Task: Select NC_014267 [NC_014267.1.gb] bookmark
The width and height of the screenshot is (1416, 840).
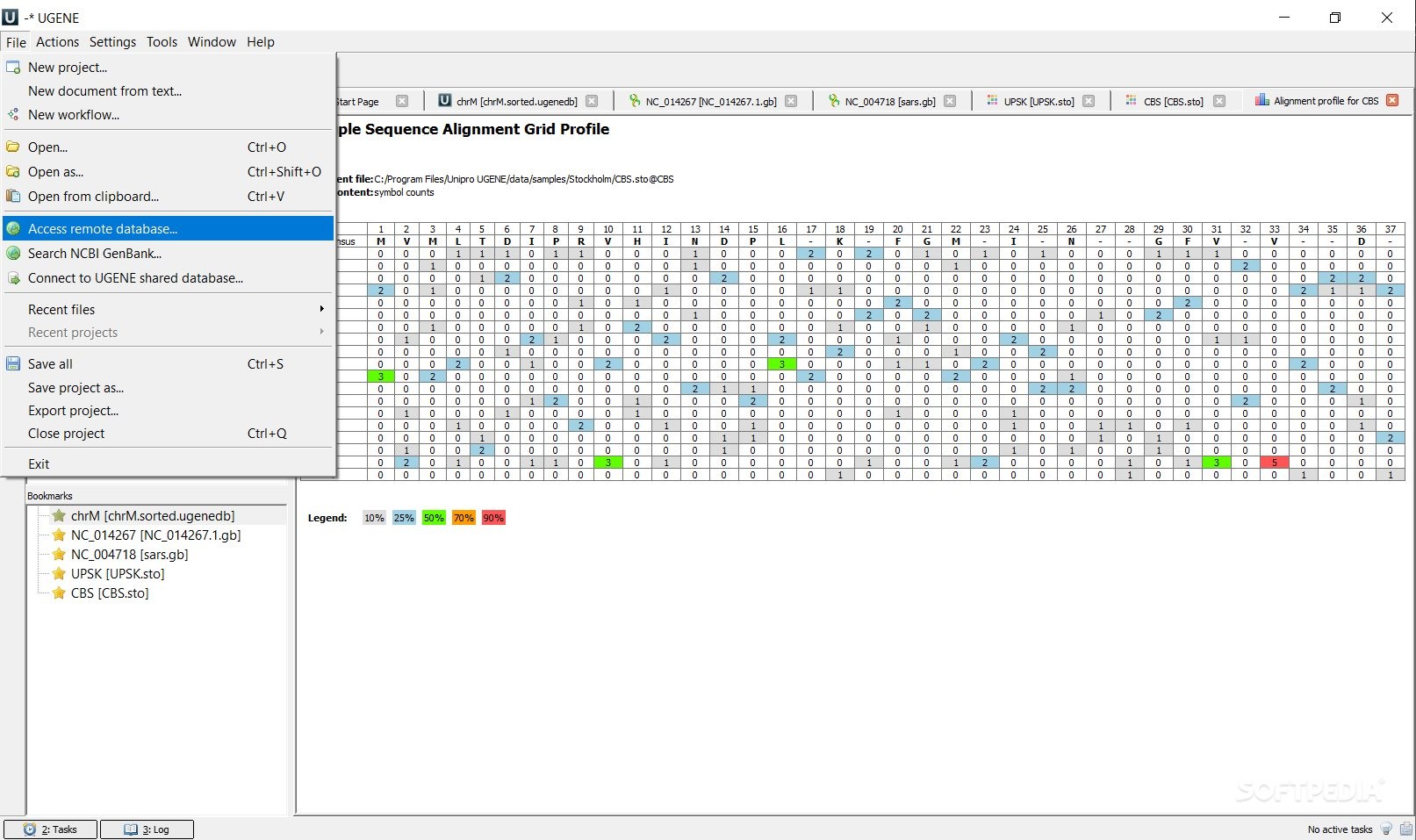Action: (x=155, y=535)
